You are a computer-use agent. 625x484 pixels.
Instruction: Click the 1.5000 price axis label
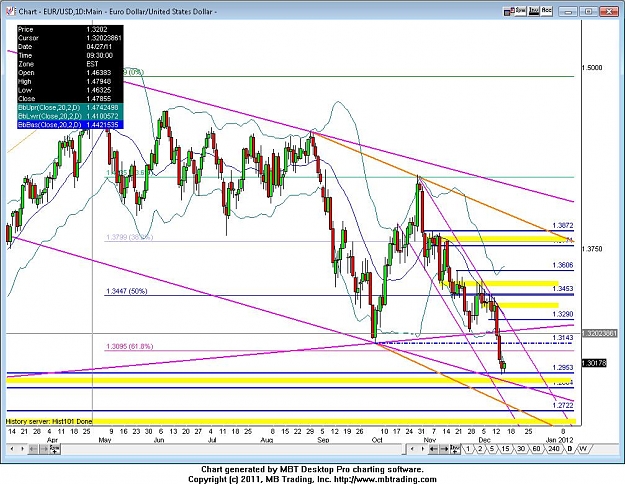[592, 68]
